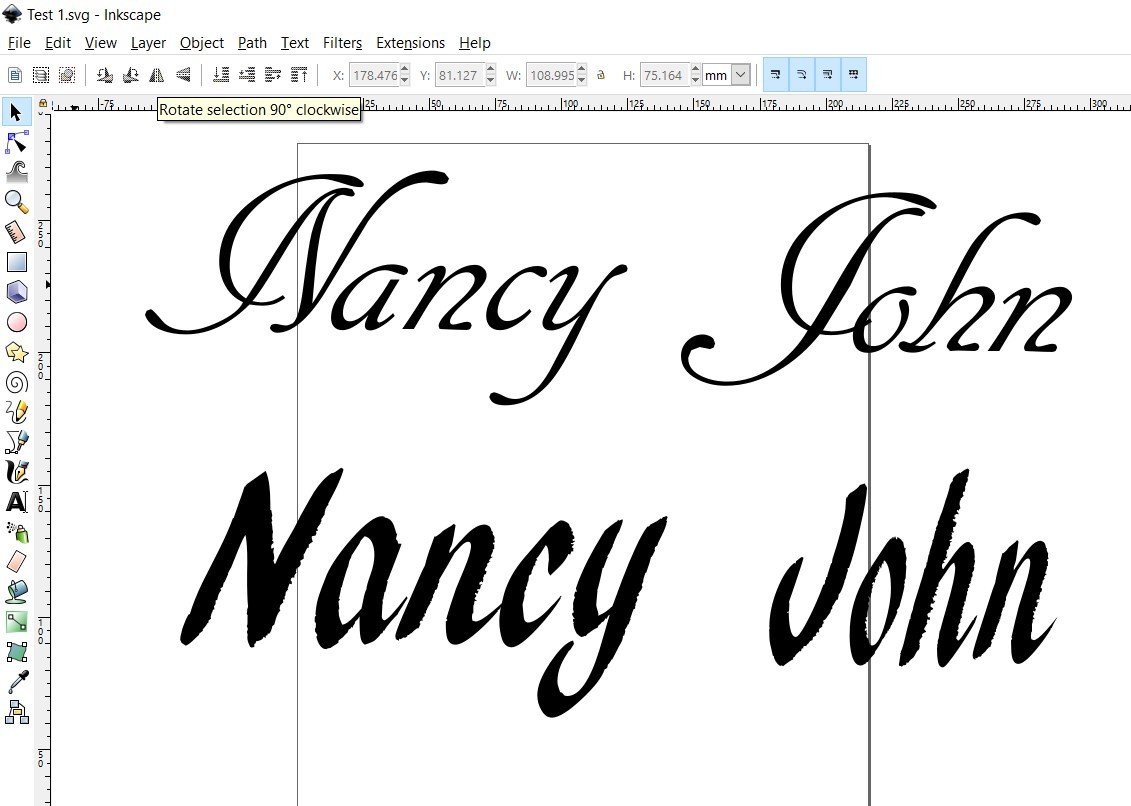Toggle scale rounded corners option
1131x806 pixels.
801,74
